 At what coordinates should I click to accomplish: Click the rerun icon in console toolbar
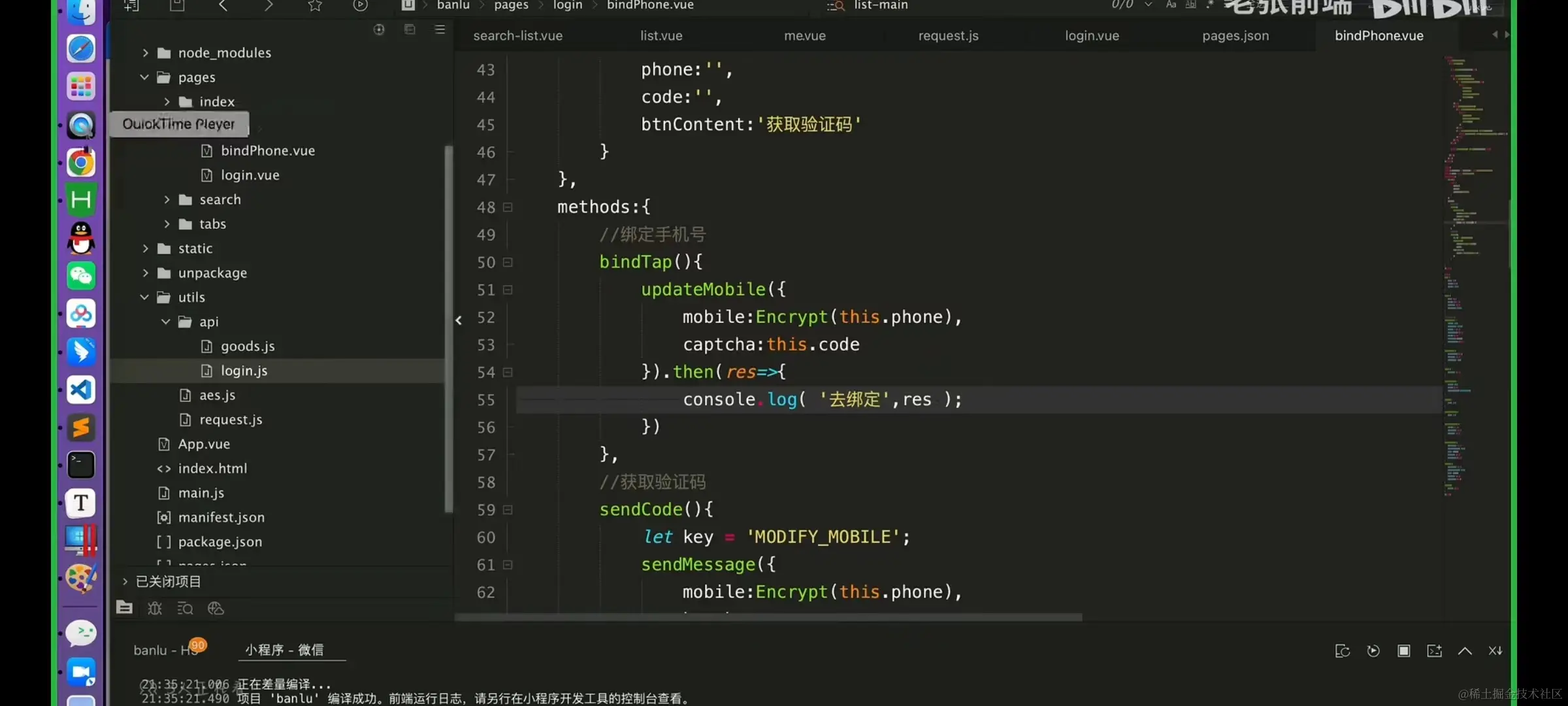1373,651
